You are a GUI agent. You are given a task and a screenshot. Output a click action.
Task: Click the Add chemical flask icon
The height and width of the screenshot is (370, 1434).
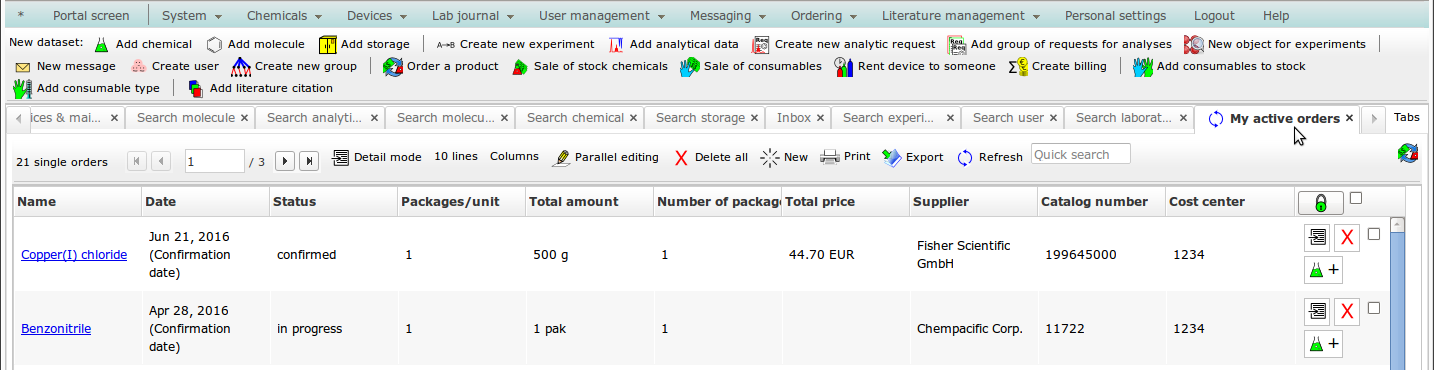101,44
